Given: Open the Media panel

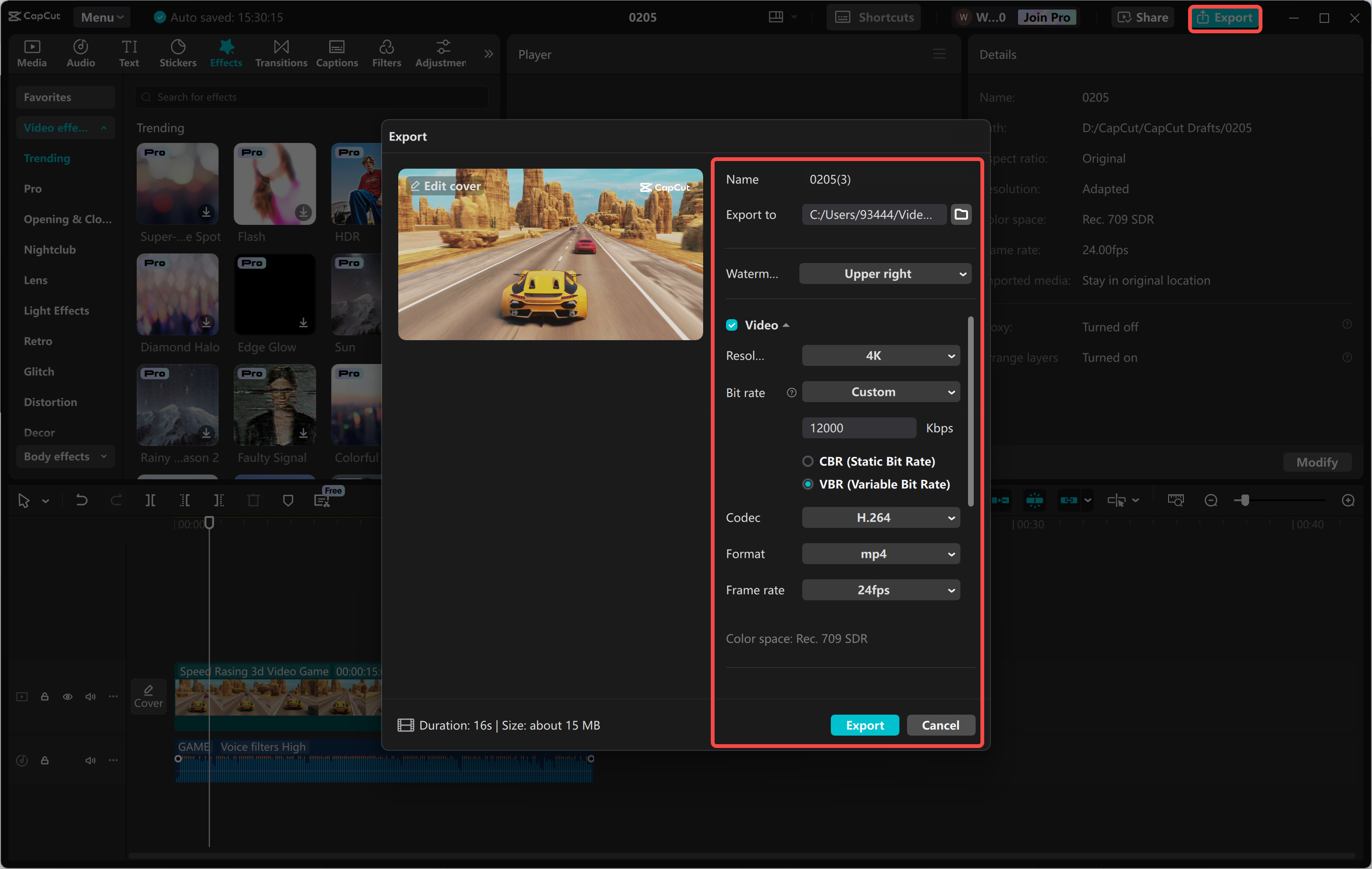Looking at the screenshot, I should (32, 53).
